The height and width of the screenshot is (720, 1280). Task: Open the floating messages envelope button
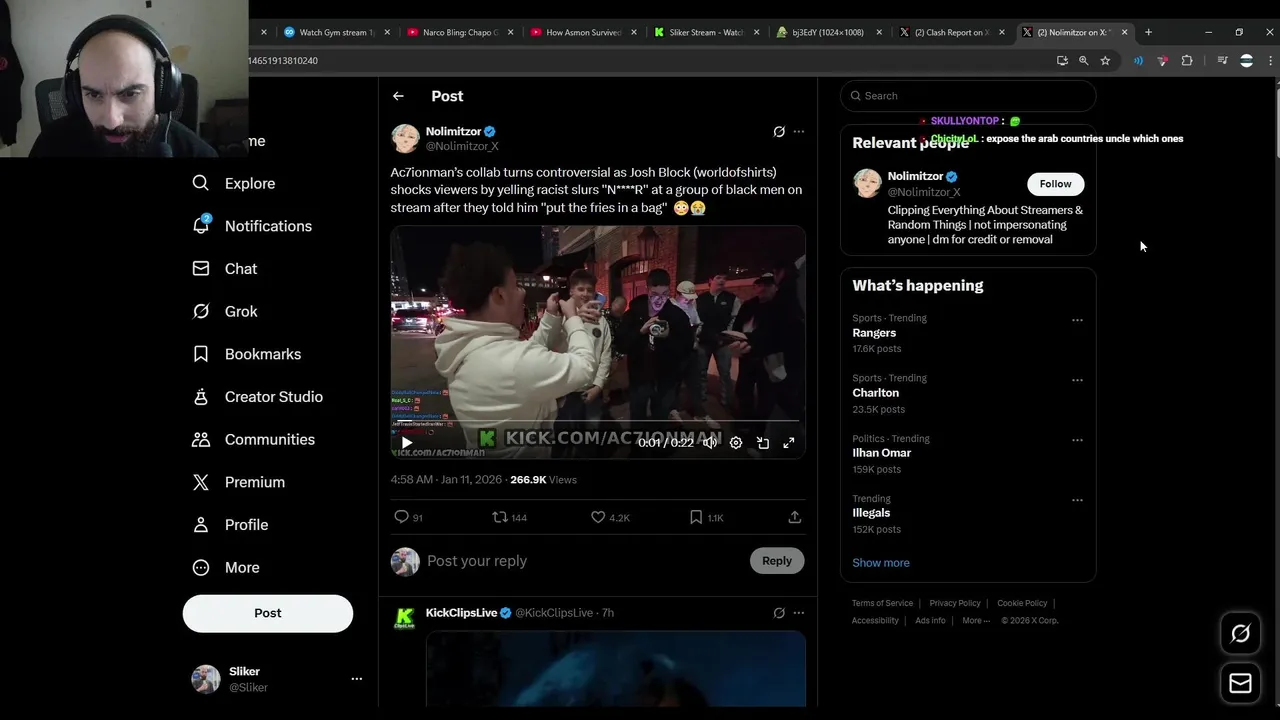1240,683
